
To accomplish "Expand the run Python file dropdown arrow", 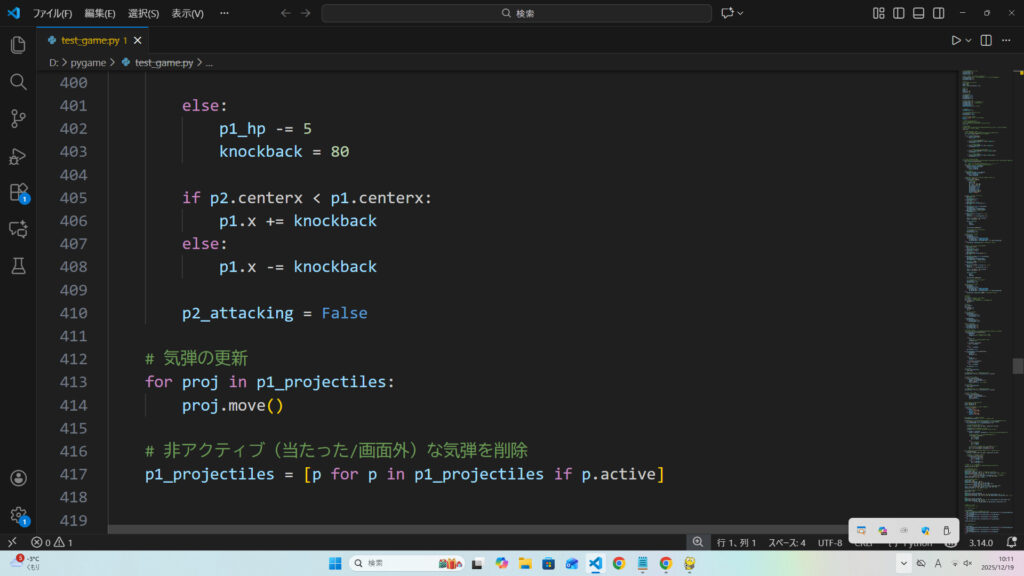I will [968, 40].
